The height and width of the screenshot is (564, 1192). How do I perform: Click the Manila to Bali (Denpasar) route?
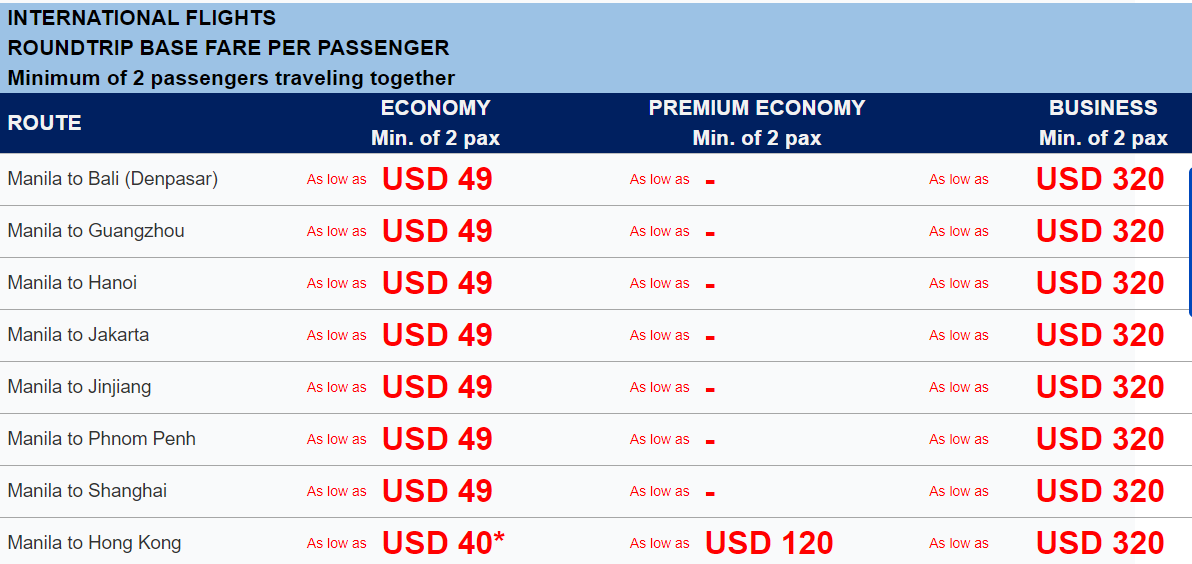tap(113, 179)
